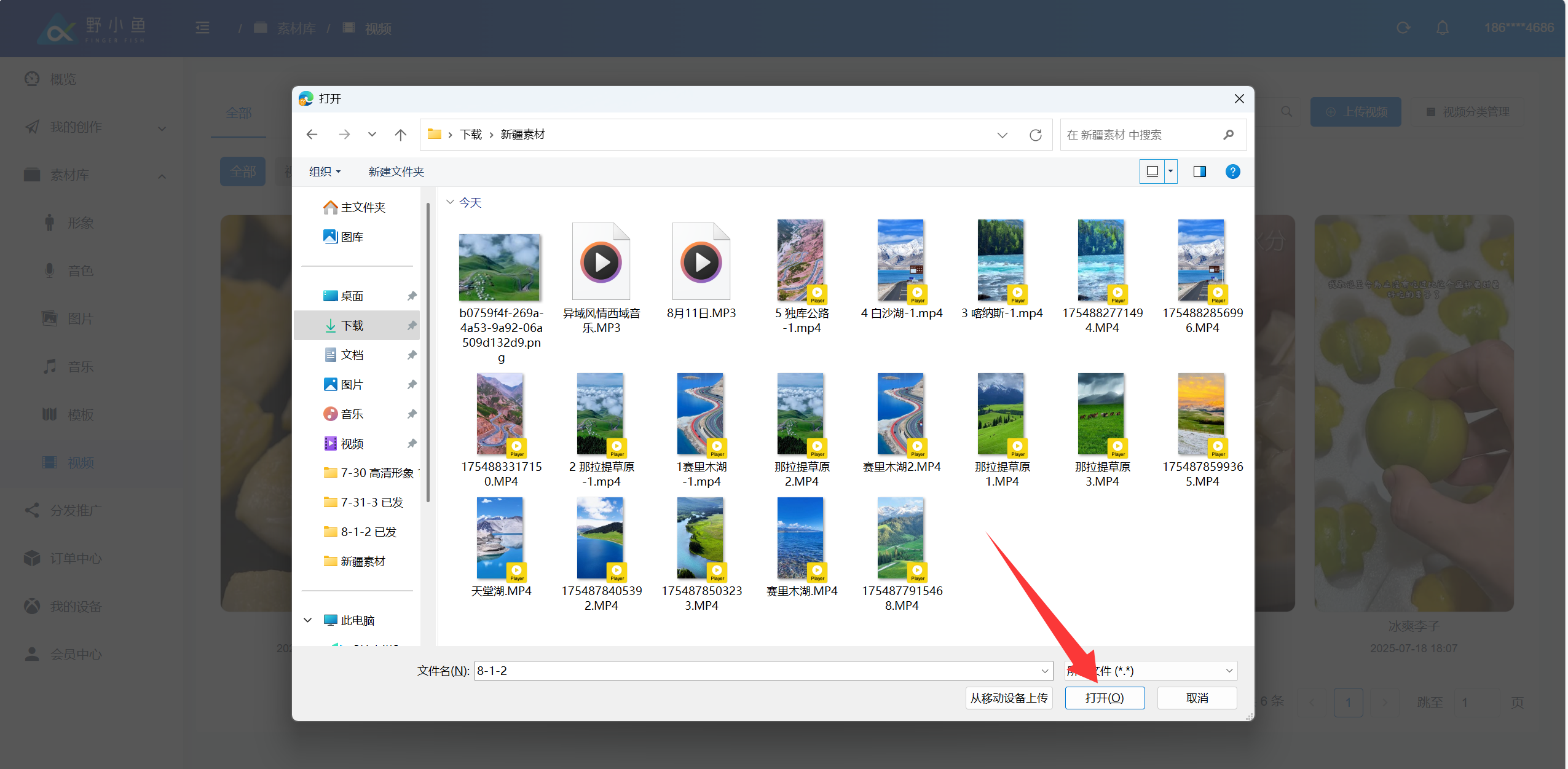Screen dimensions: 1568x769
Task: Open the view mode dropdown arrow
Action: (1170, 172)
